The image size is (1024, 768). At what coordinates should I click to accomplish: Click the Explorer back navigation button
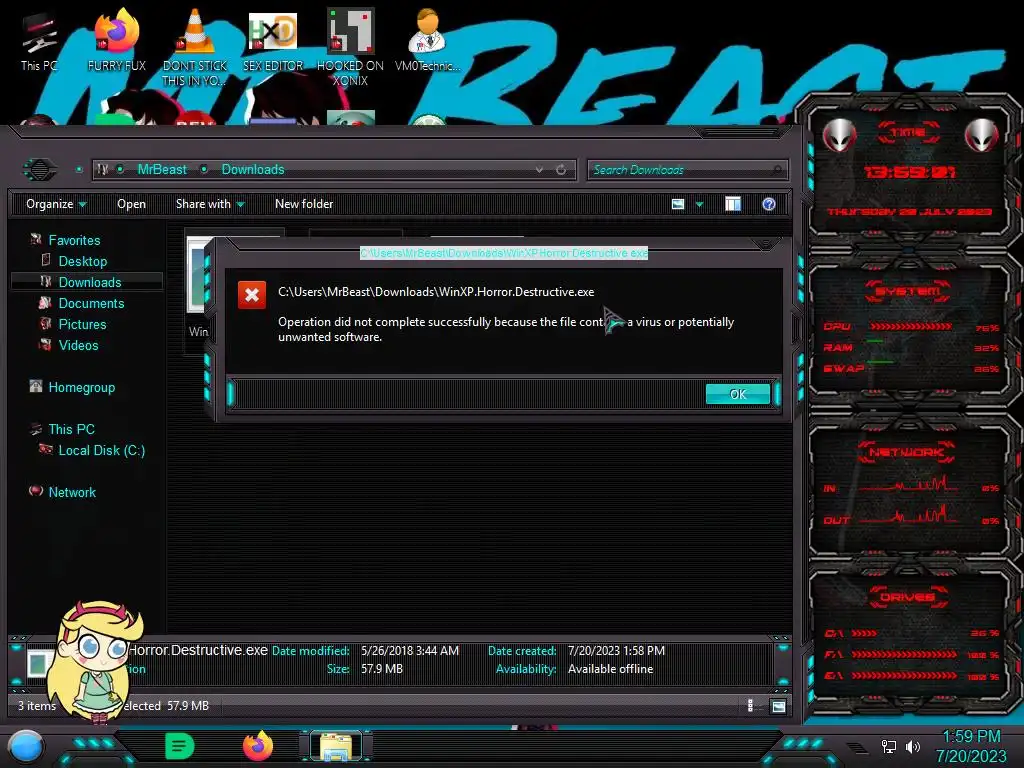click(40, 170)
